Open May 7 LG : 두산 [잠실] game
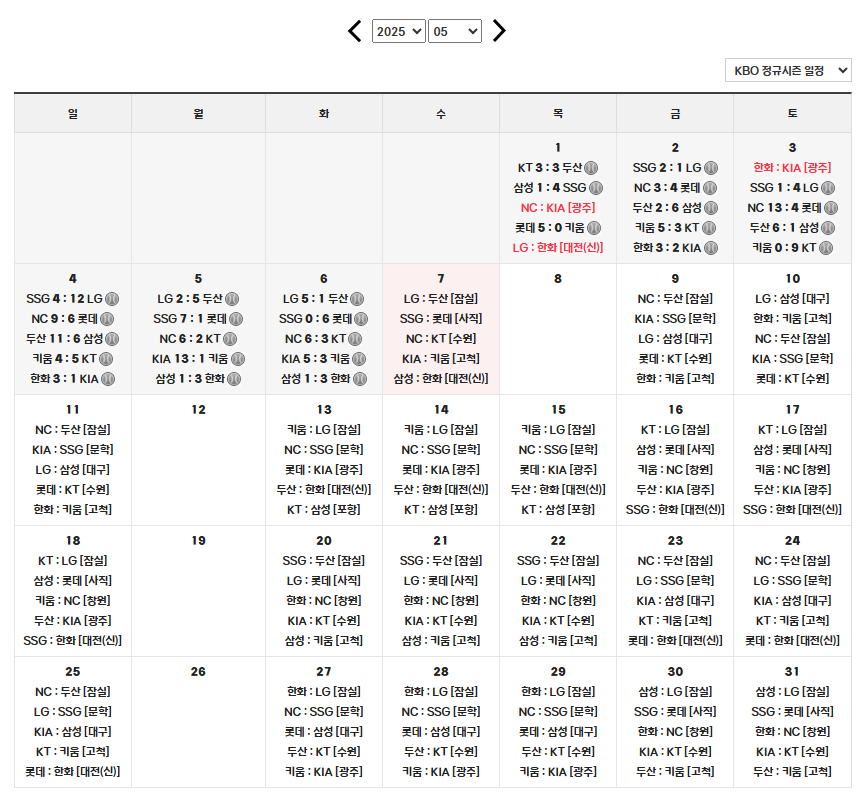The width and height of the screenshot is (866, 800). [441, 299]
